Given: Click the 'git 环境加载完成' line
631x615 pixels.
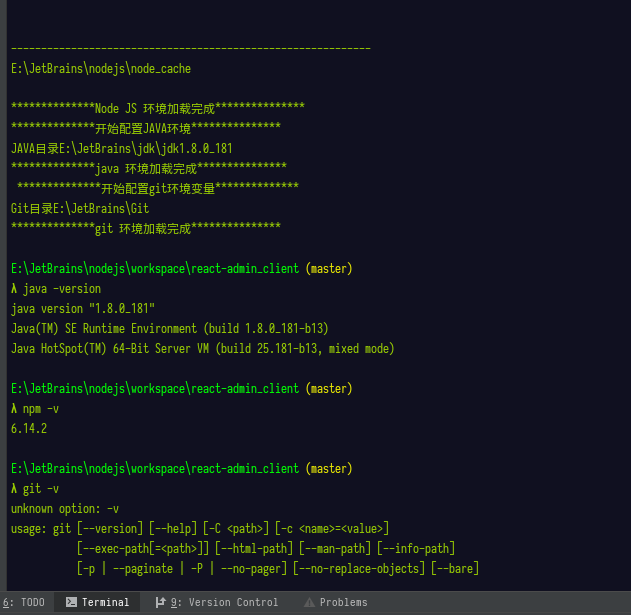Looking at the screenshot, I should pyautogui.click(x=146, y=229).
